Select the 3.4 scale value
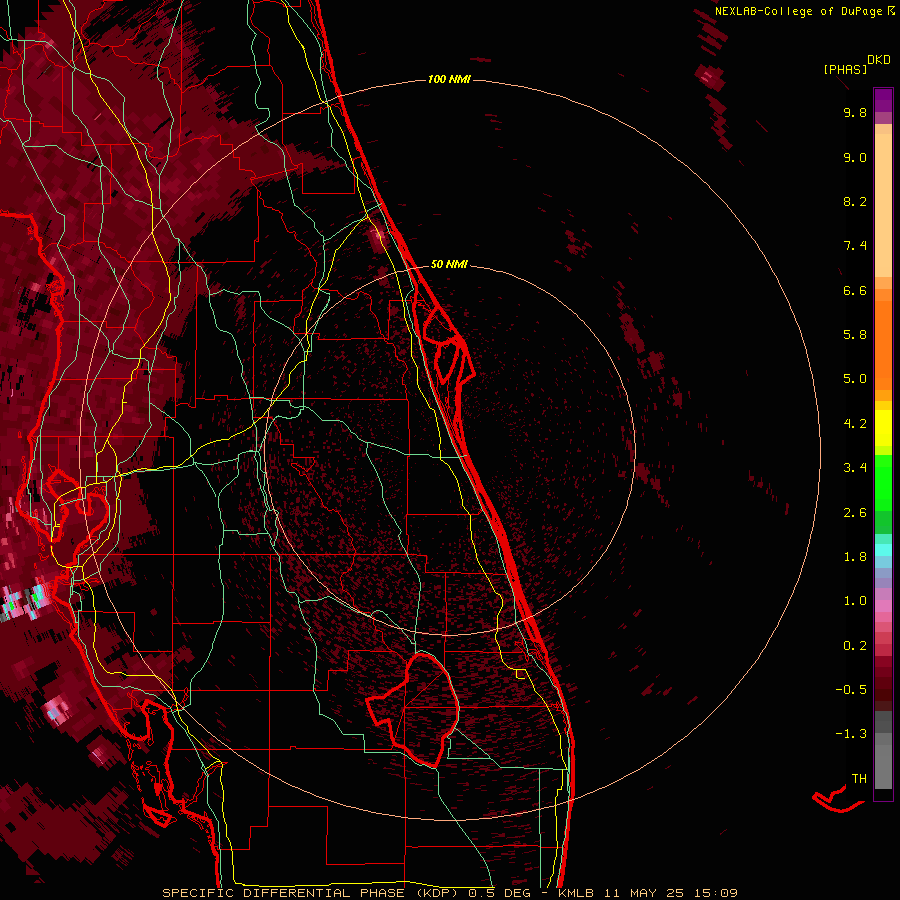The width and height of the screenshot is (900, 900). click(x=855, y=468)
